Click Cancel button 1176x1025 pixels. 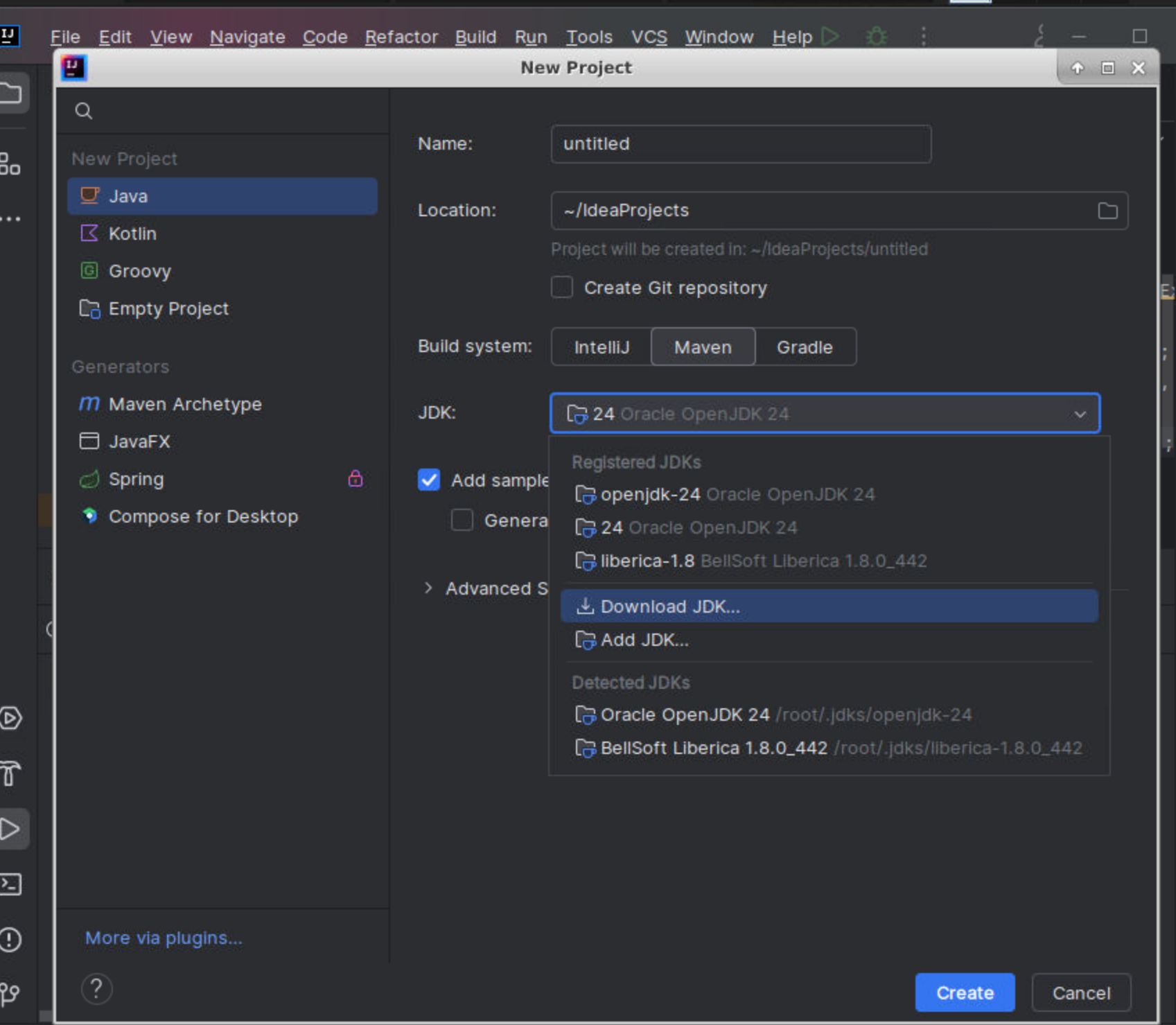pos(1081,992)
